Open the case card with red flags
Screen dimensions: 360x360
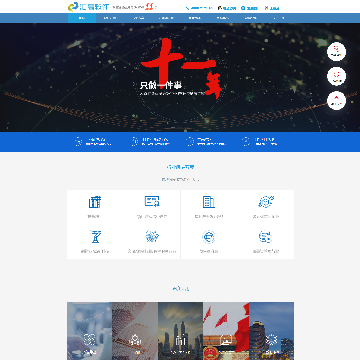226,331
